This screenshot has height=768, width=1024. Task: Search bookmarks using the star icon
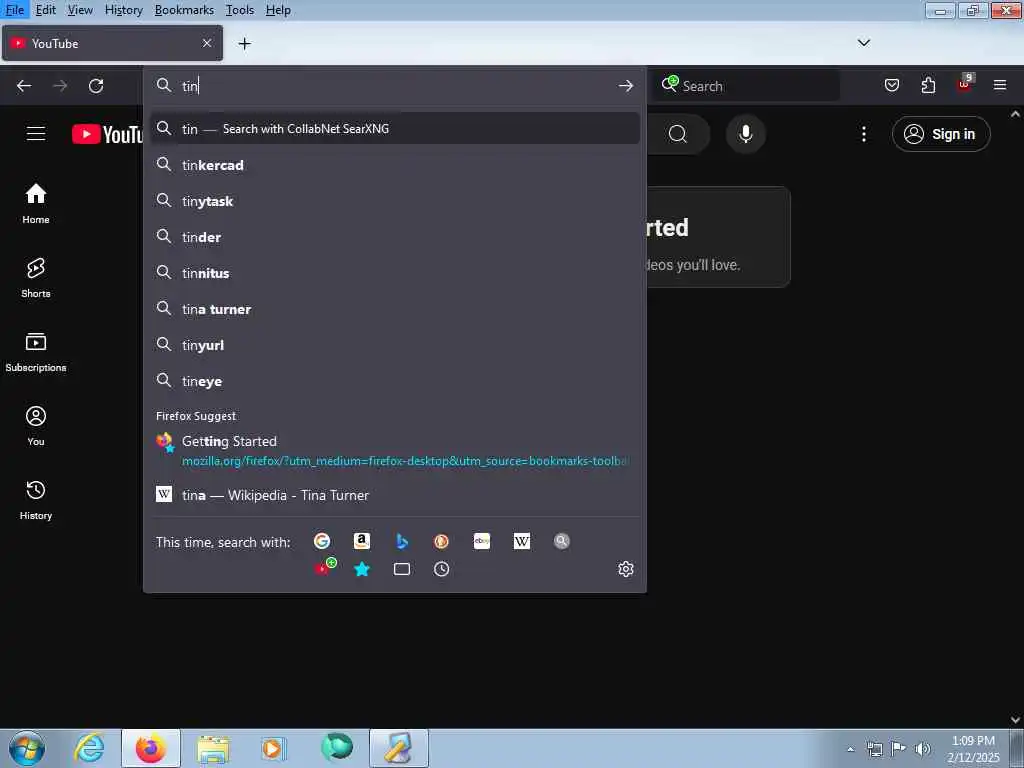coord(362,569)
